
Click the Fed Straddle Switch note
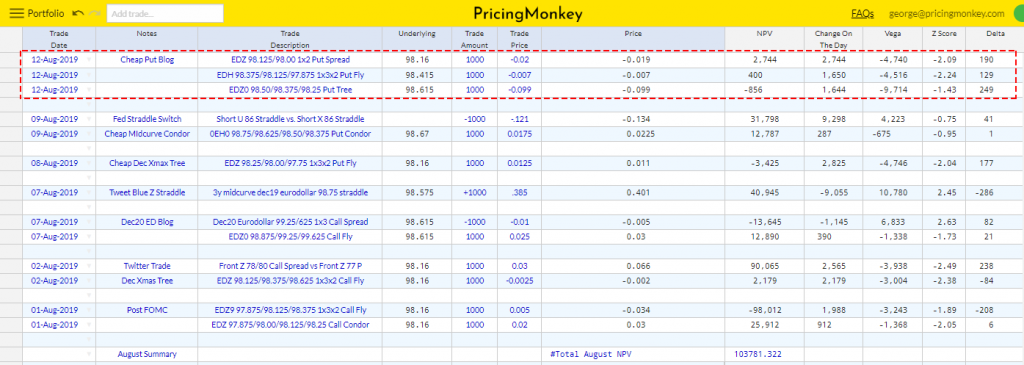pos(146,119)
